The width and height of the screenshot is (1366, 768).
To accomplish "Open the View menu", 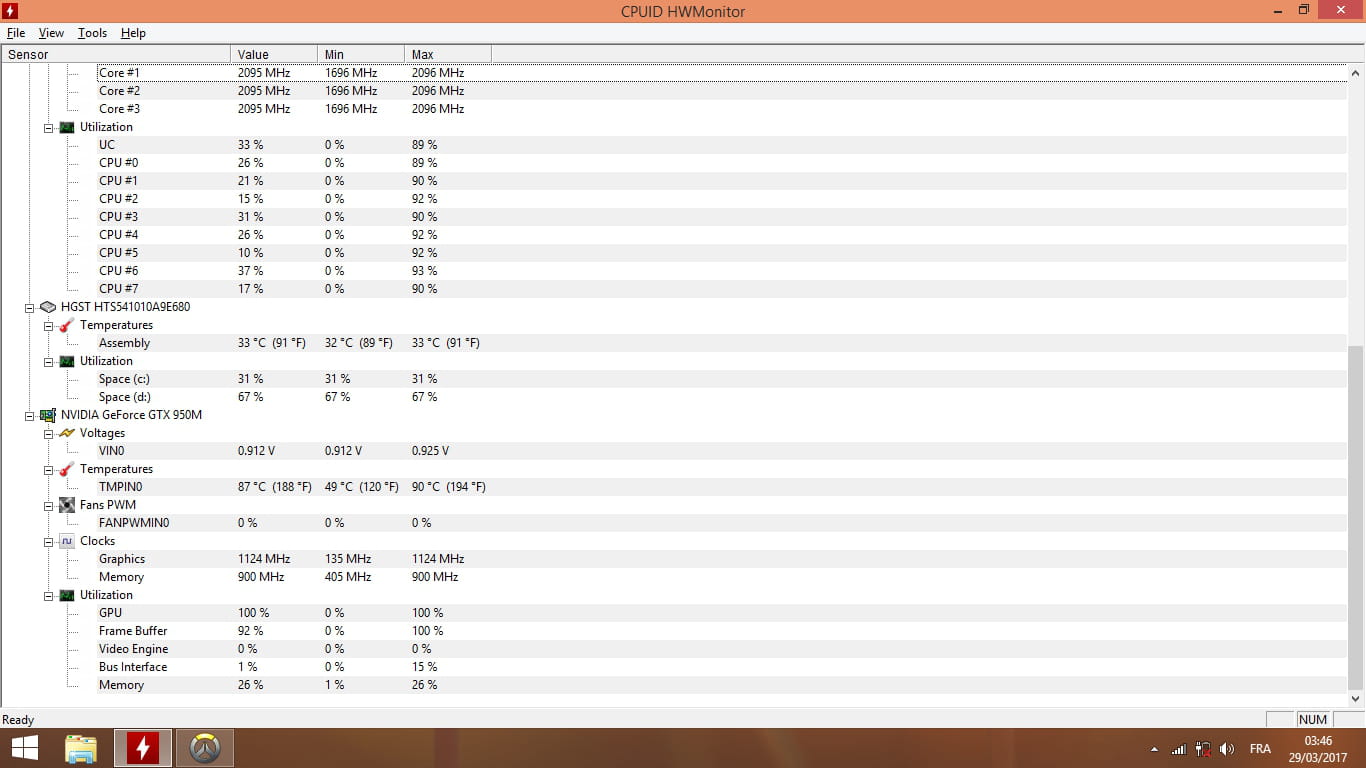I will [x=51, y=33].
